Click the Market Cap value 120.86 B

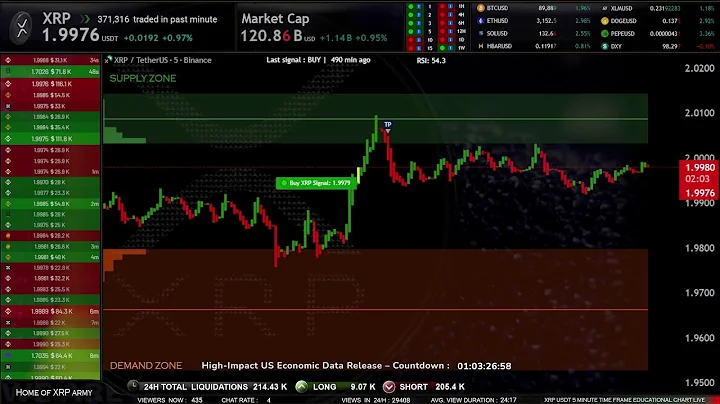click(271, 36)
